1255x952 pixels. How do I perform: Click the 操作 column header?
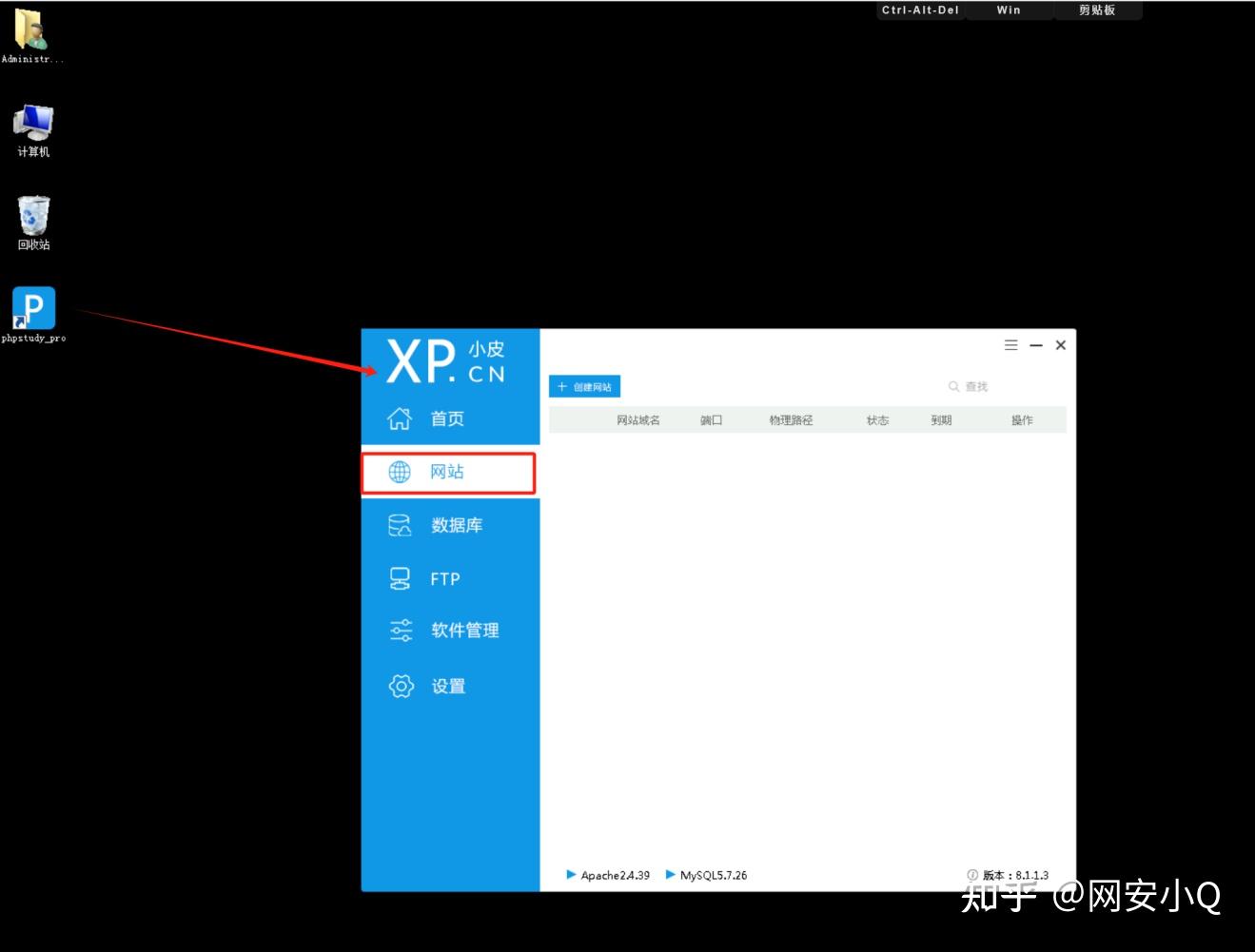pos(1022,419)
